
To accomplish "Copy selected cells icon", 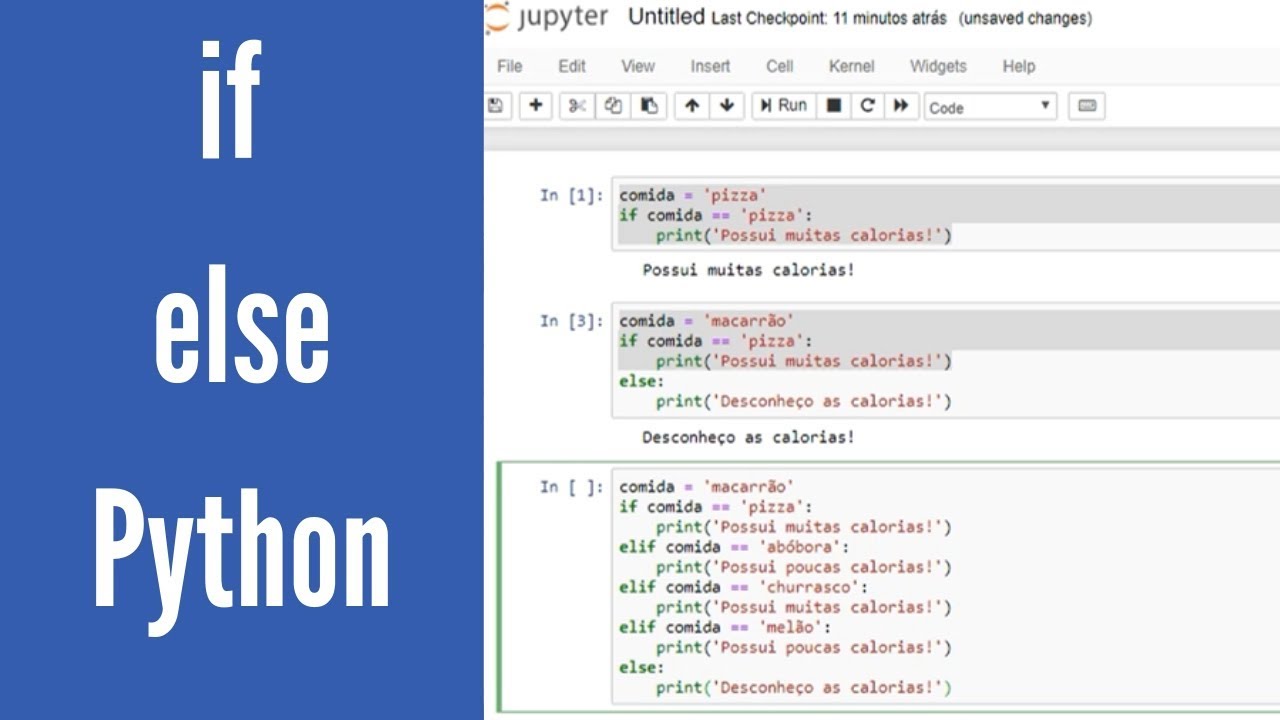I will point(613,105).
